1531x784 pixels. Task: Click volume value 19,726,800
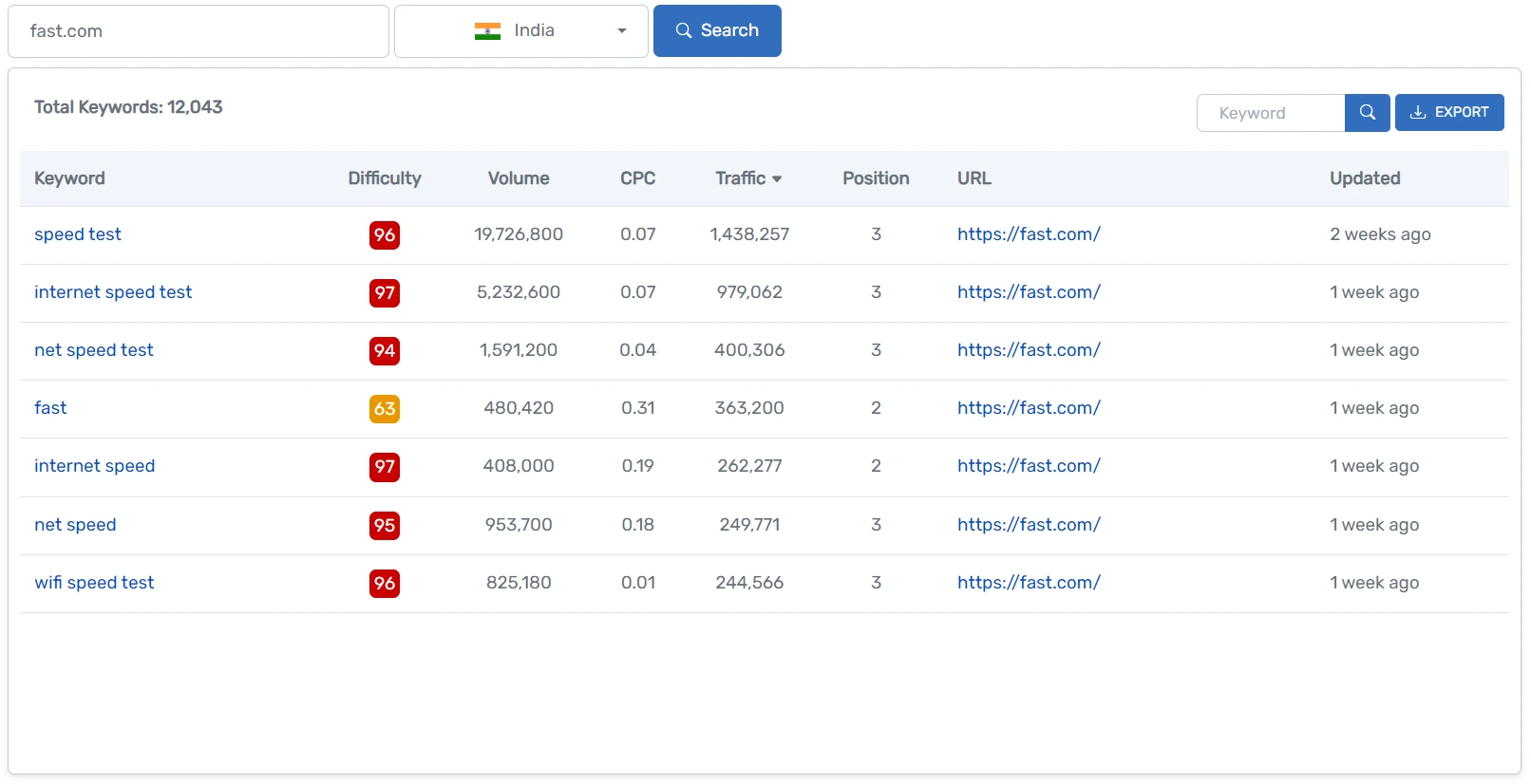tap(519, 234)
